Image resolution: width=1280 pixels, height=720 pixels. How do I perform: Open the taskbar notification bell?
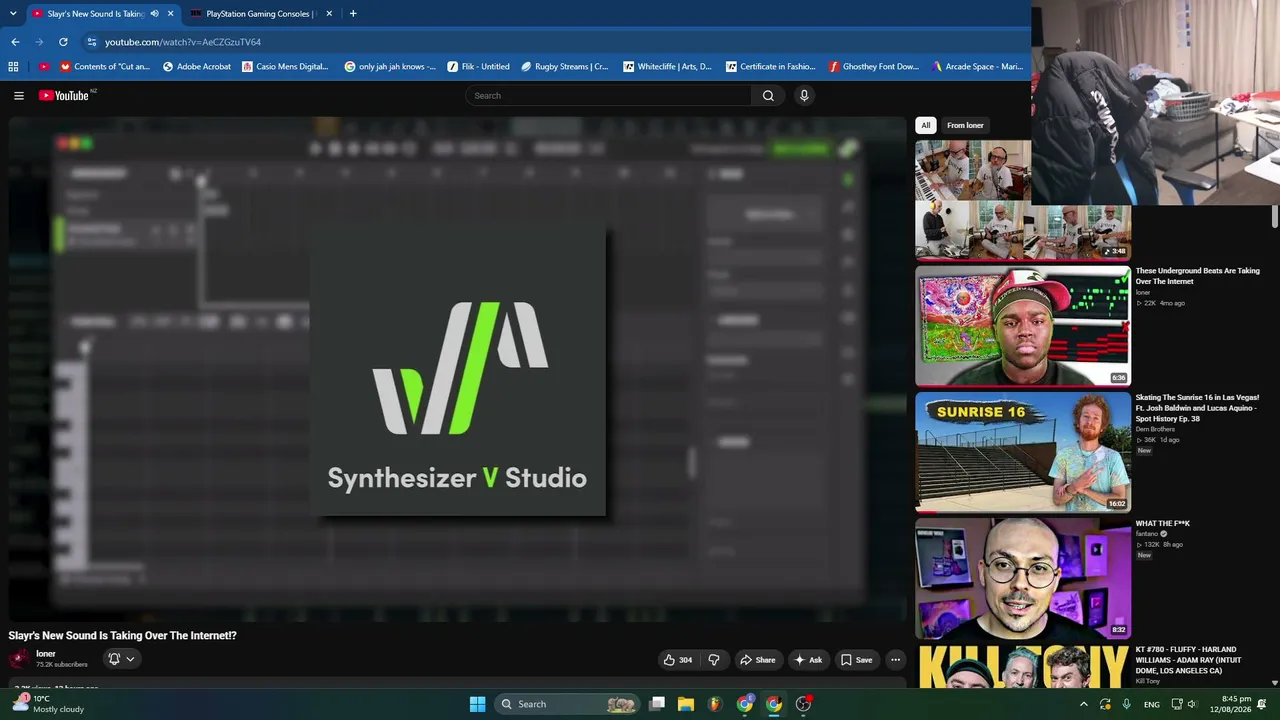[1261, 704]
